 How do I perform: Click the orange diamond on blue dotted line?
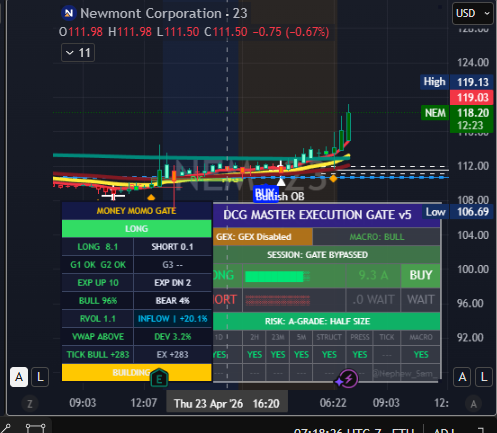[333, 179]
